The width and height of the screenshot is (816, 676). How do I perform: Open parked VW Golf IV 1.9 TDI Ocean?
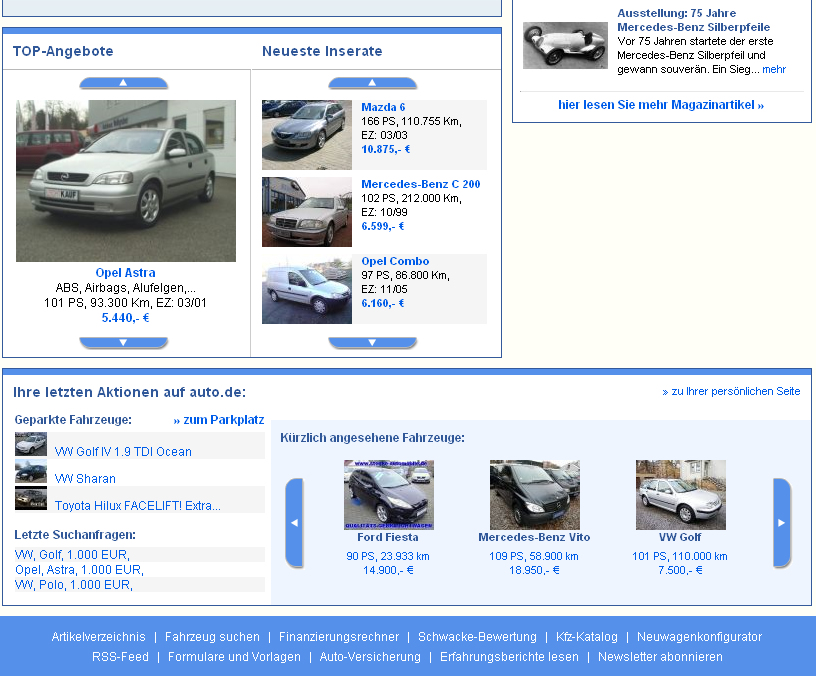[123, 452]
